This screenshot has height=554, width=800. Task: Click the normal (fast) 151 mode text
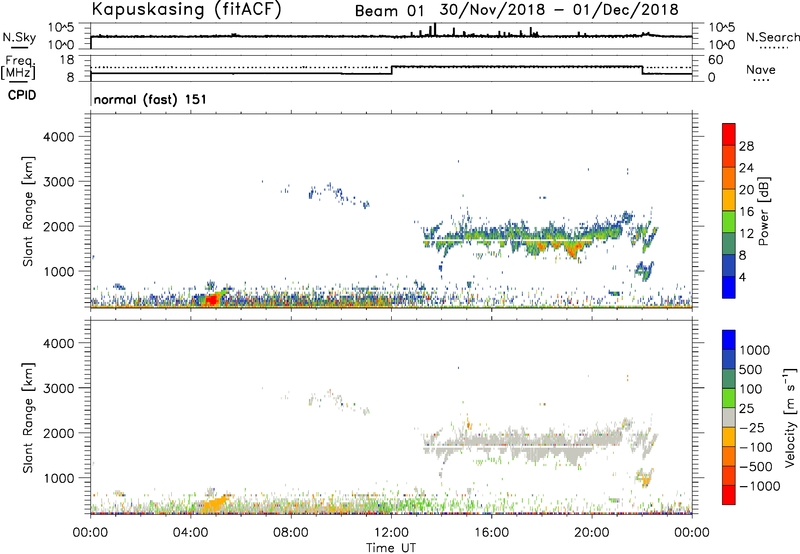[151, 99]
